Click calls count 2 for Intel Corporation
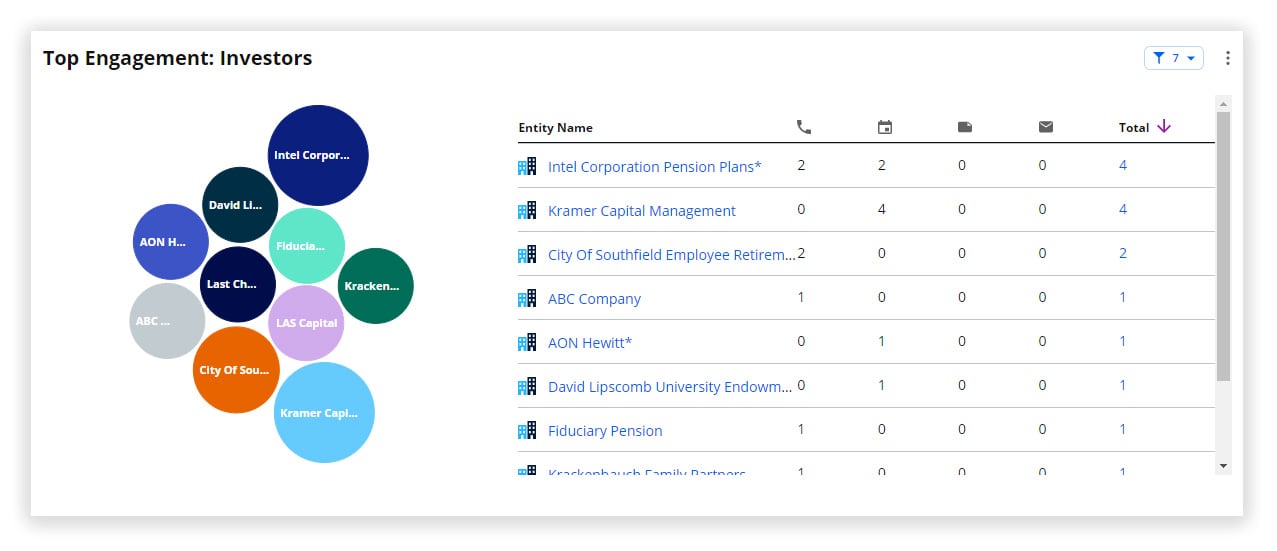The image size is (1277, 551). [x=801, y=165]
